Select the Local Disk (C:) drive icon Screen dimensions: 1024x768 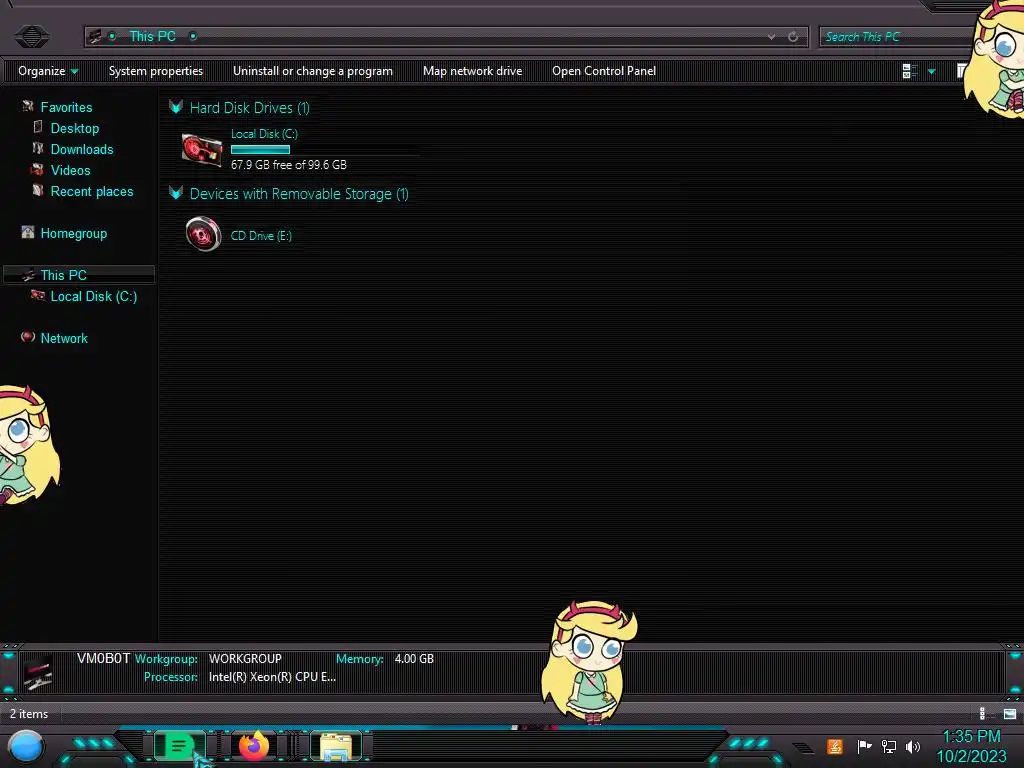[x=201, y=150]
